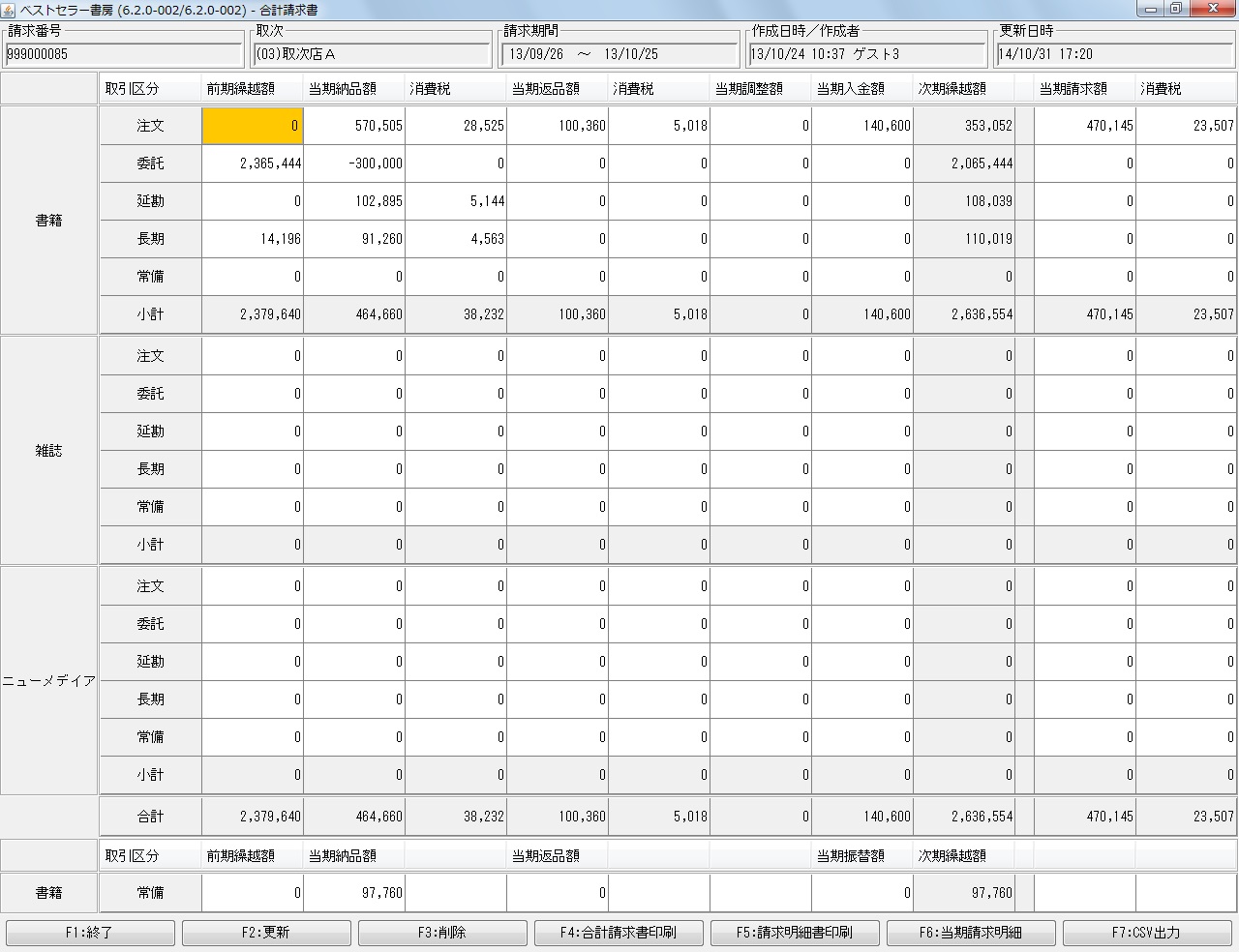Click F4:合計請求書印刷 print button
The image size is (1239, 952).
[618, 933]
